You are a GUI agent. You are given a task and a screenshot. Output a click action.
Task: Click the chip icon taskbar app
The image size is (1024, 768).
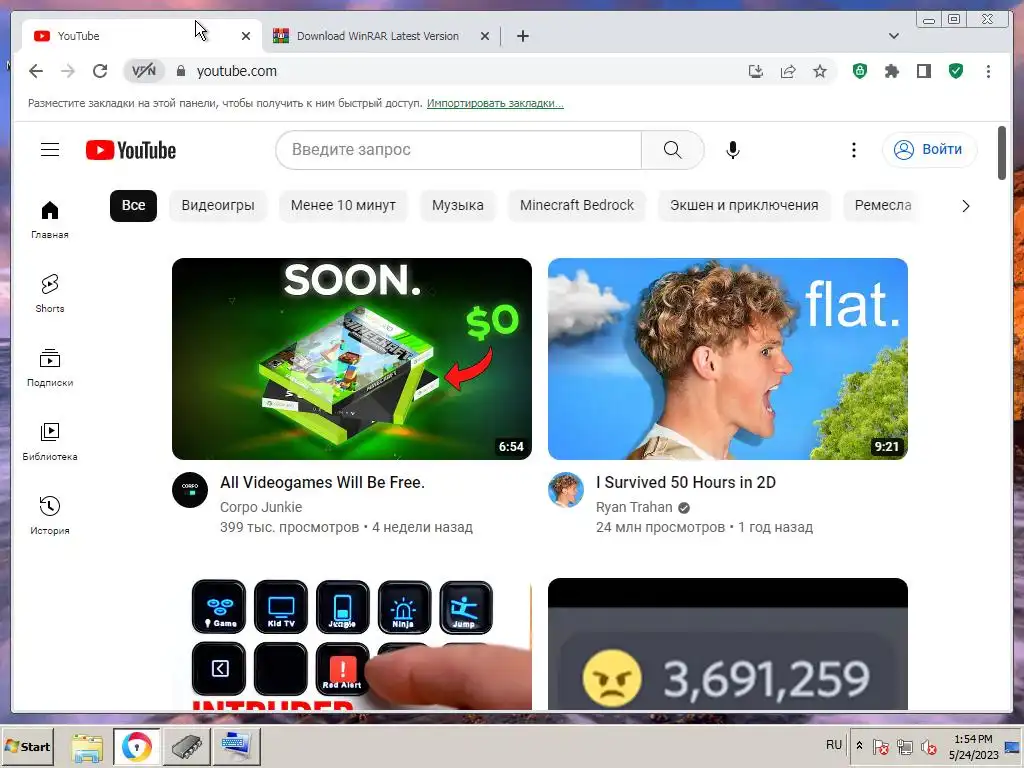tap(186, 746)
